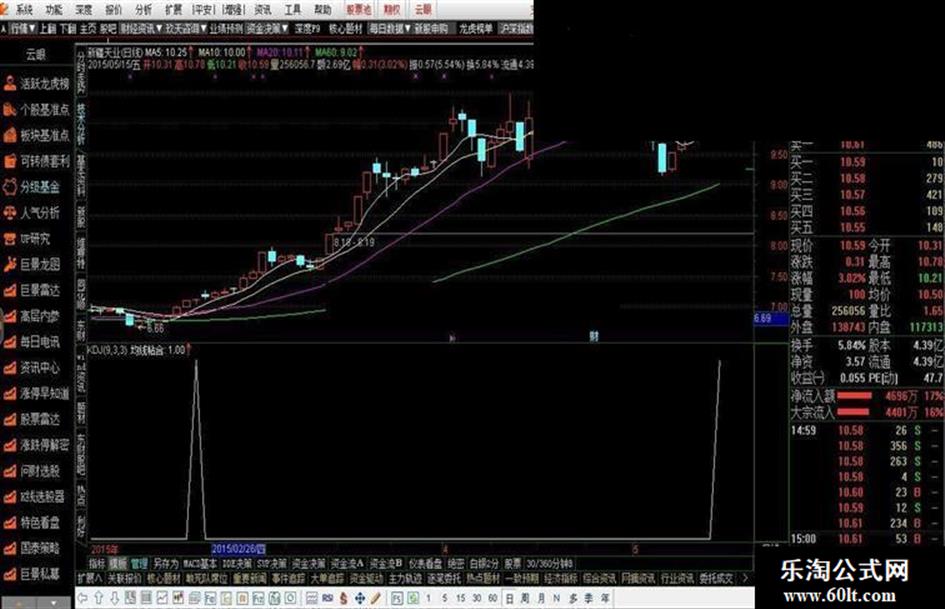
Task: Open 人气分析 in the sidebar
Action: point(31,213)
